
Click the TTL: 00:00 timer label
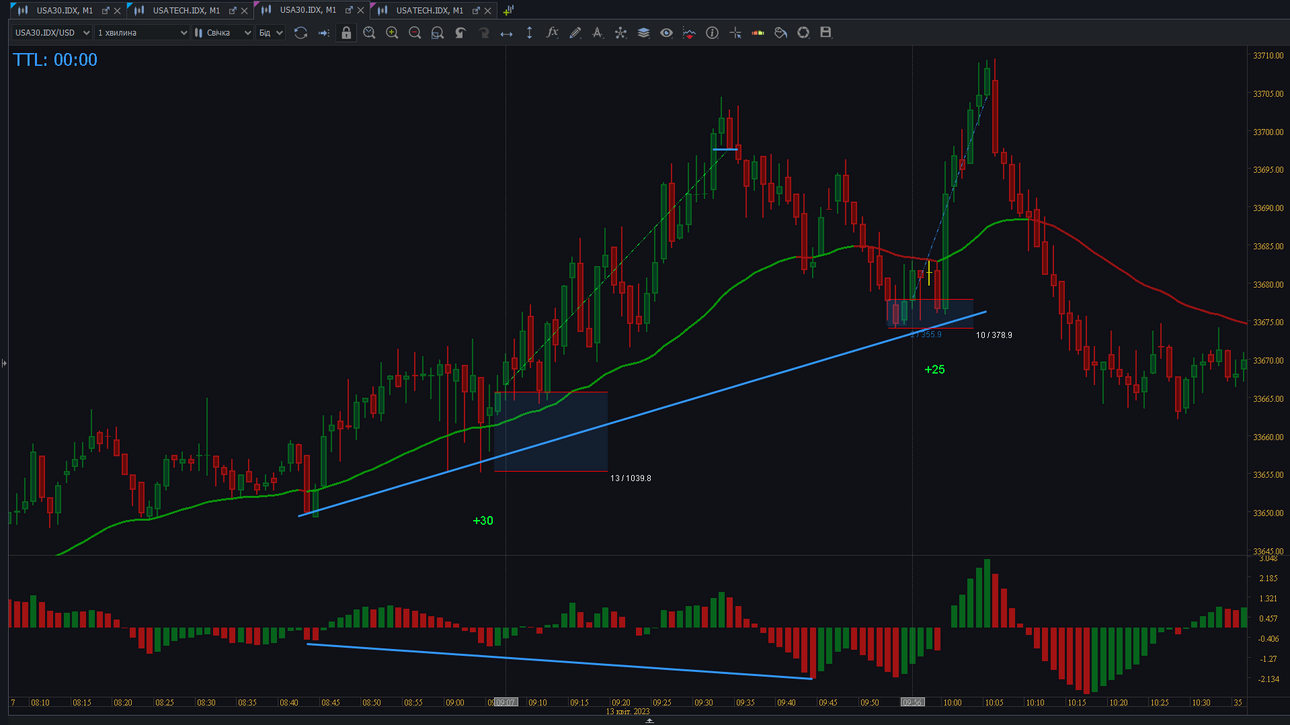point(55,60)
